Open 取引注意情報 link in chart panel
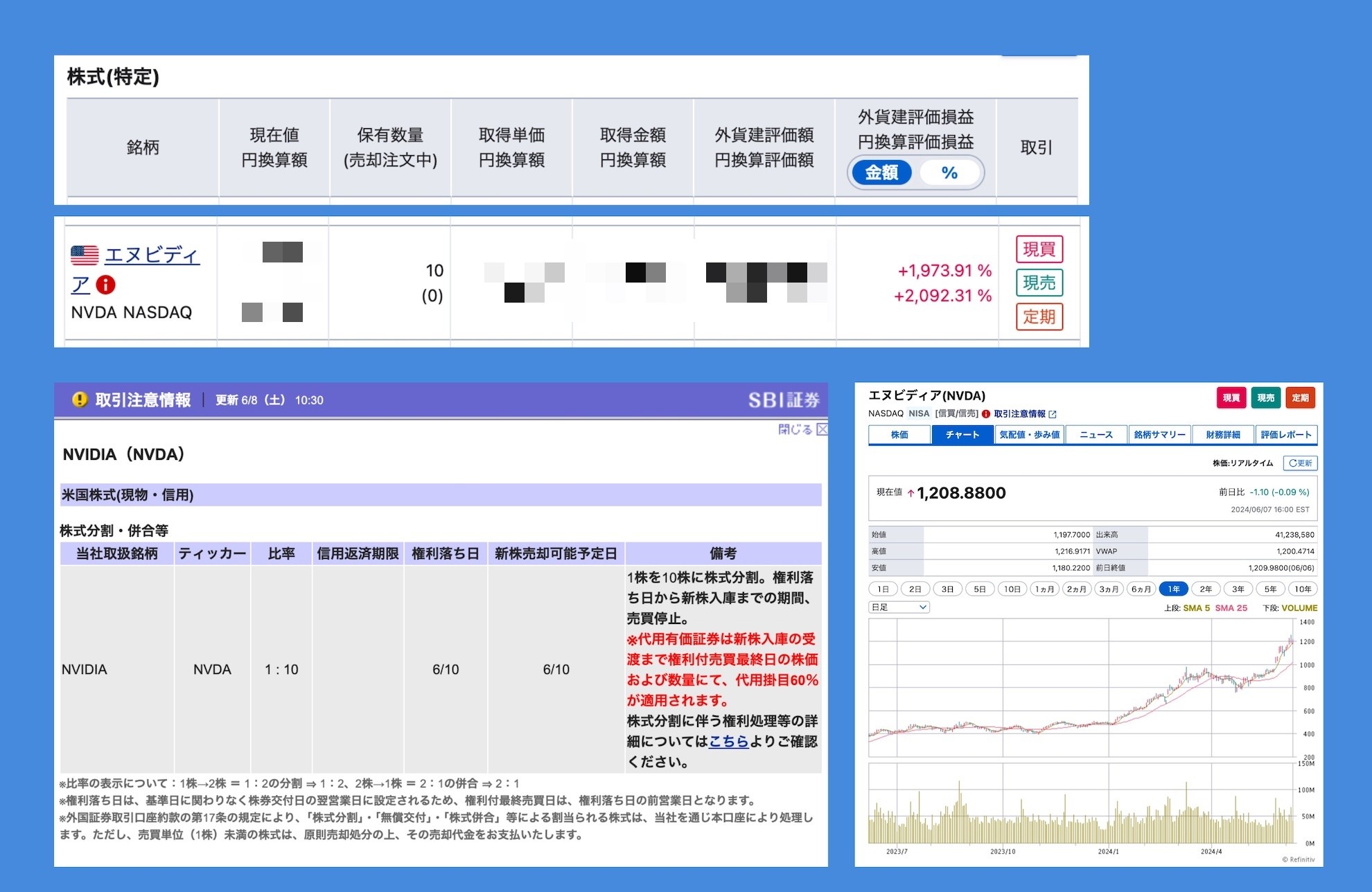This screenshot has height=892, width=1372. click(1019, 413)
